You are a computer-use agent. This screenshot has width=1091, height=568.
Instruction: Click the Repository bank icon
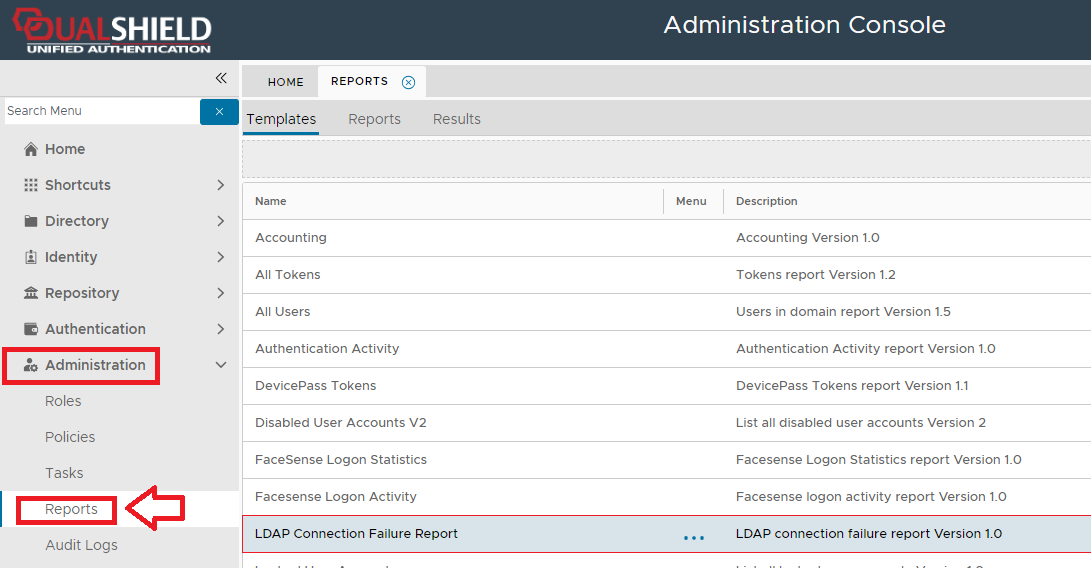(x=31, y=293)
